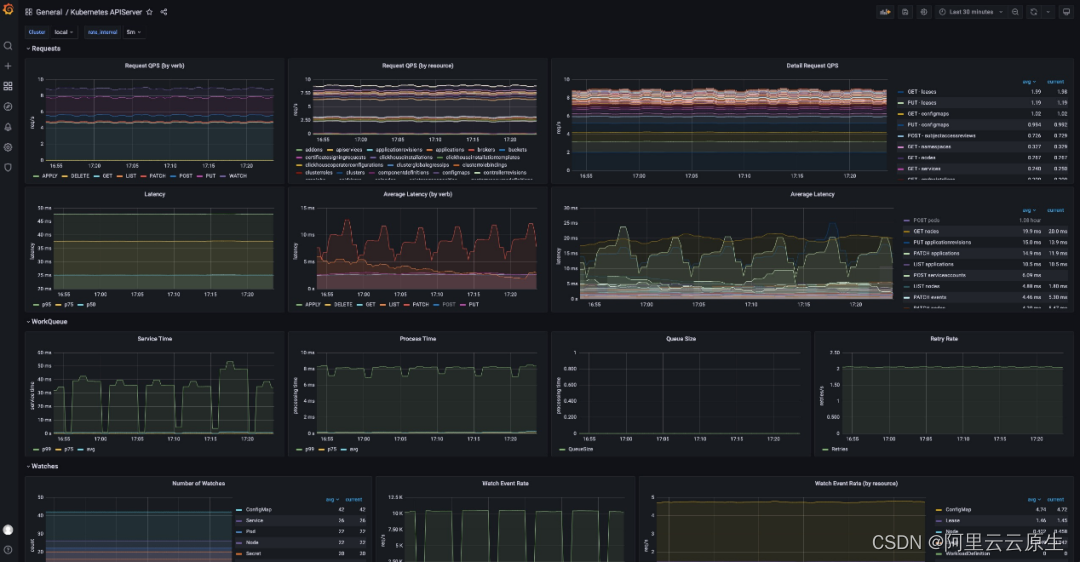This screenshot has width=1080, height=562.
Task: Open the Help question mark icon
Action: pos(8,550)
